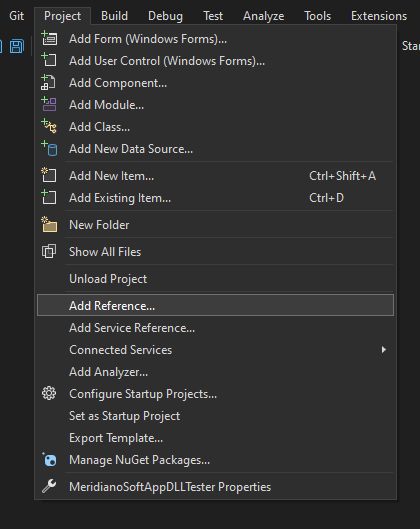Open the Build menu
The width and height of the screenshot is (420, 529).
[114, 16]
